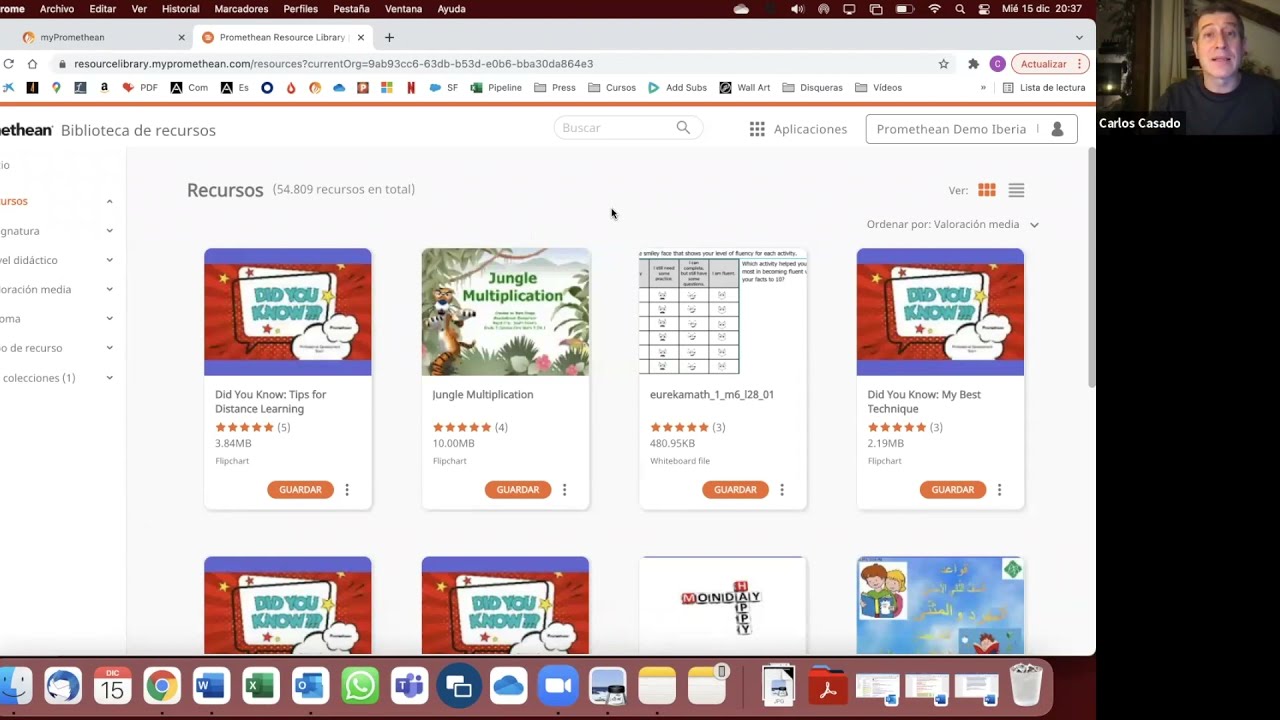The image size is (1280, 720).
Task: Open more options for Tips for Distance Learning
Action: pos(347,490)
